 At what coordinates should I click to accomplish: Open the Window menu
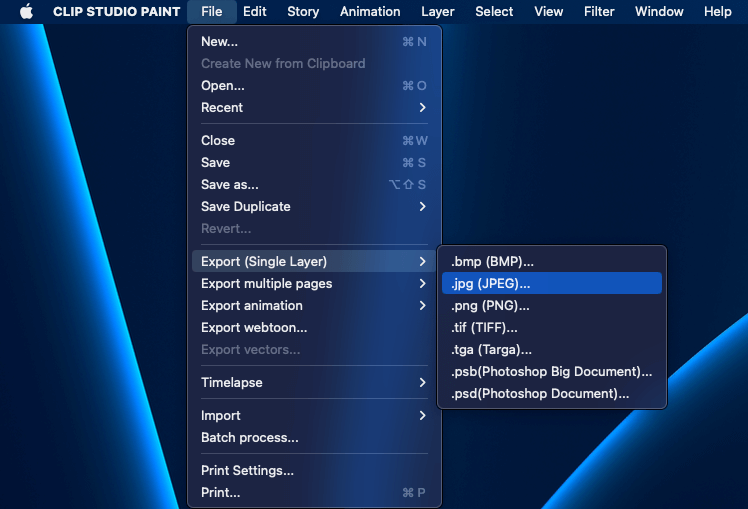[659, 11]
